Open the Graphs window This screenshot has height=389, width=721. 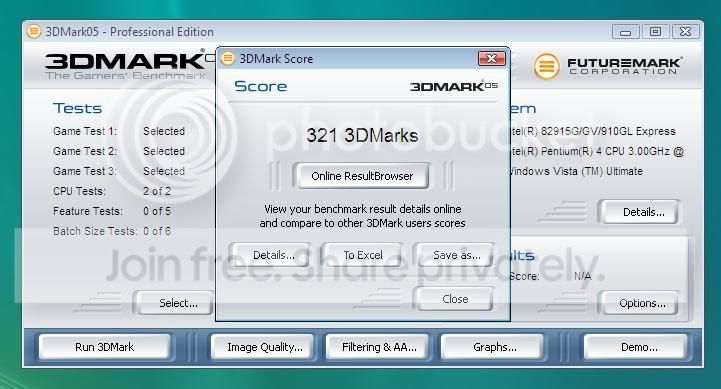pos(492,347)
